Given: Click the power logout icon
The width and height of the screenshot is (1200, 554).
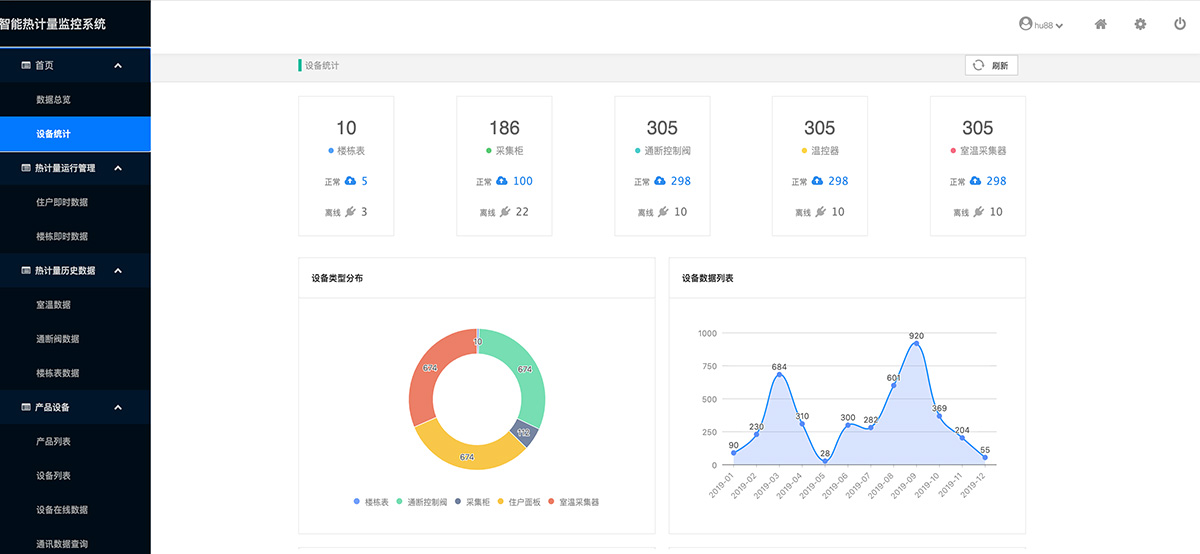Looking at the screenshot, I should [x=1180, y=24].
